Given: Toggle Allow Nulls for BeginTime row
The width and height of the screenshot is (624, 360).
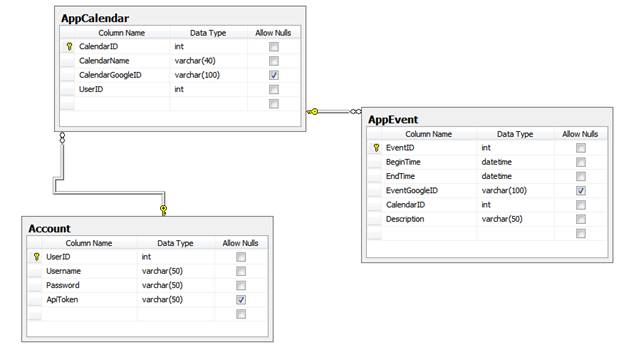Looking at the screenshot, I should [x=581, y=162].
